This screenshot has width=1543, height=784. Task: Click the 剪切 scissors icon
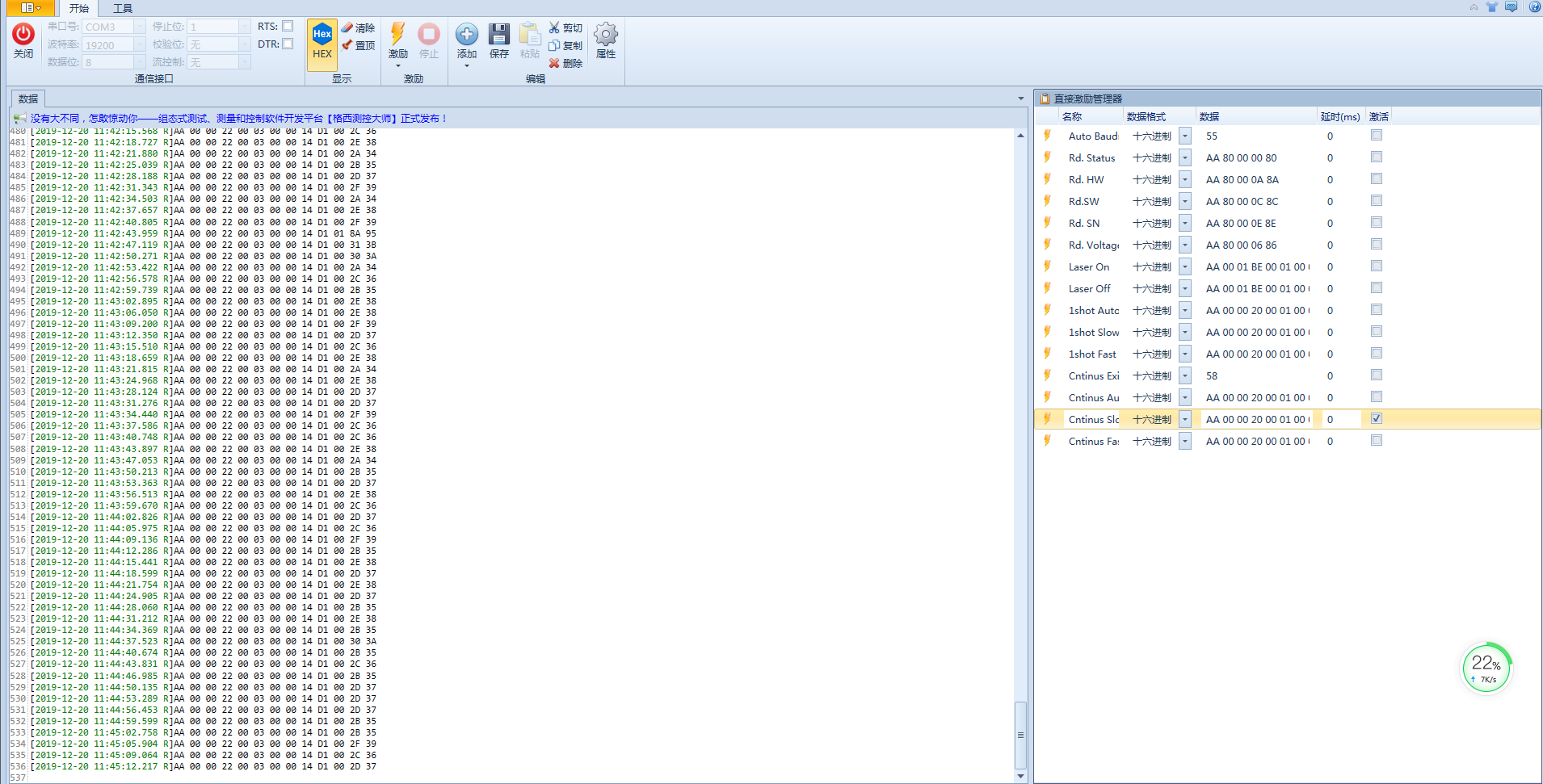click(554, 27)
